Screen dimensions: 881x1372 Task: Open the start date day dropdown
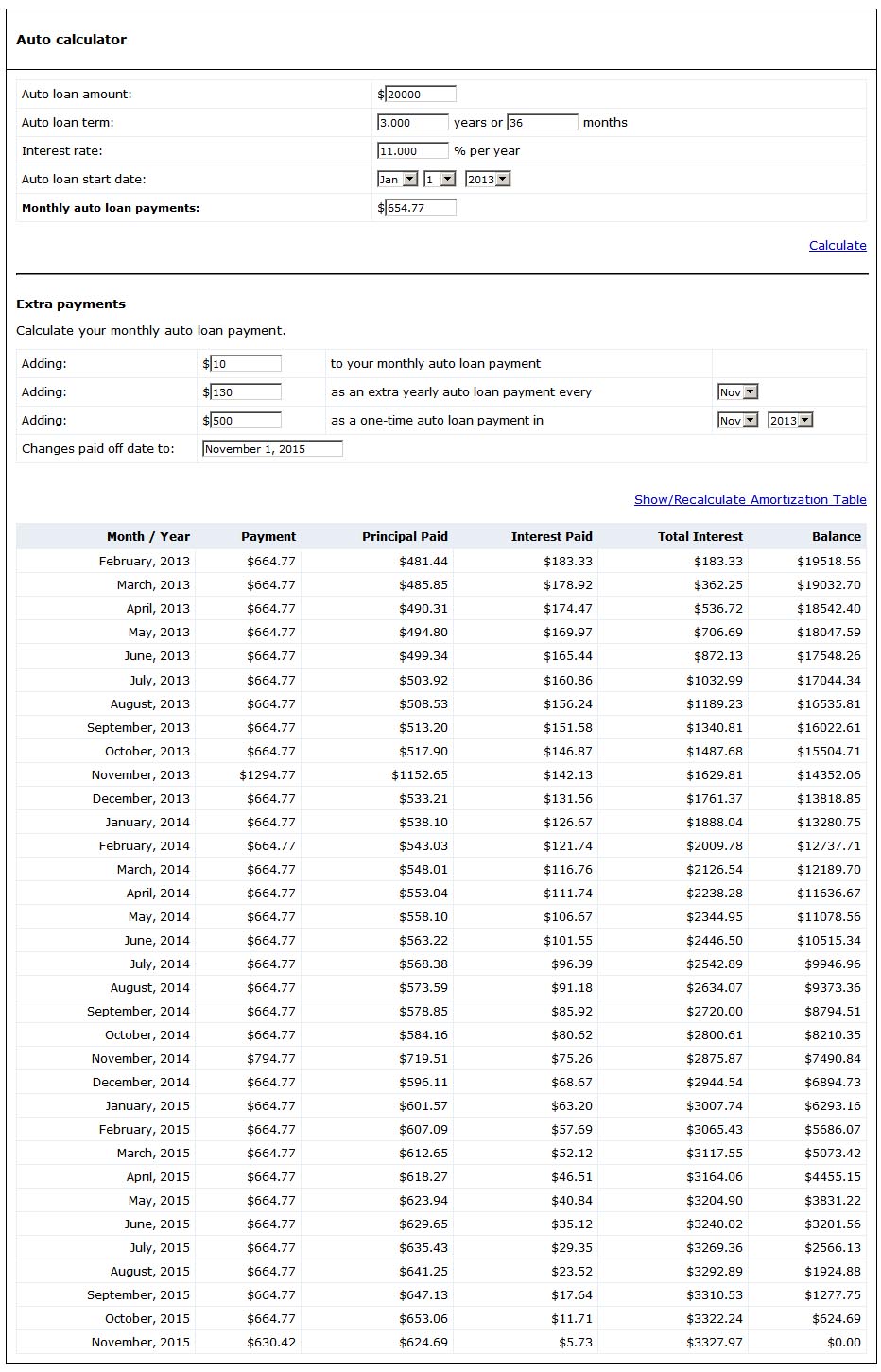pyautogui.click(x=440, y=179)
